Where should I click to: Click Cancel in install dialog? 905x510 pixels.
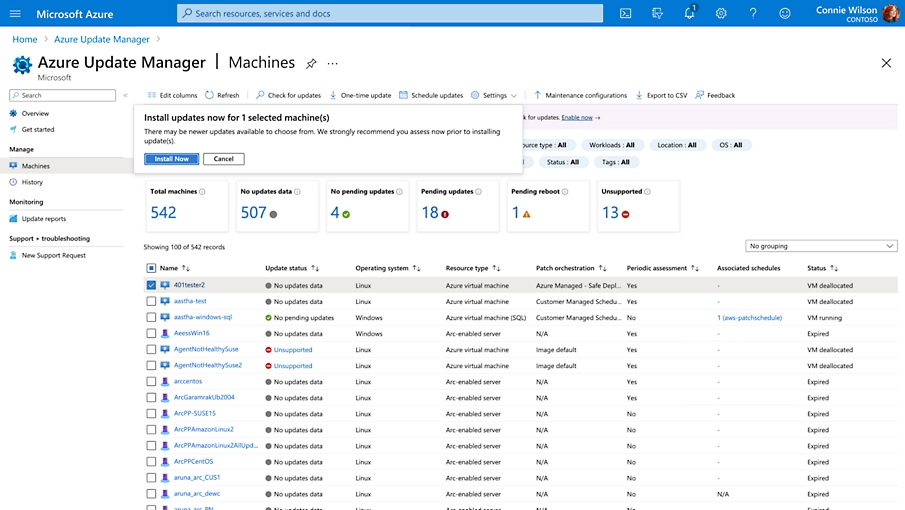click(x=223, y=159)
